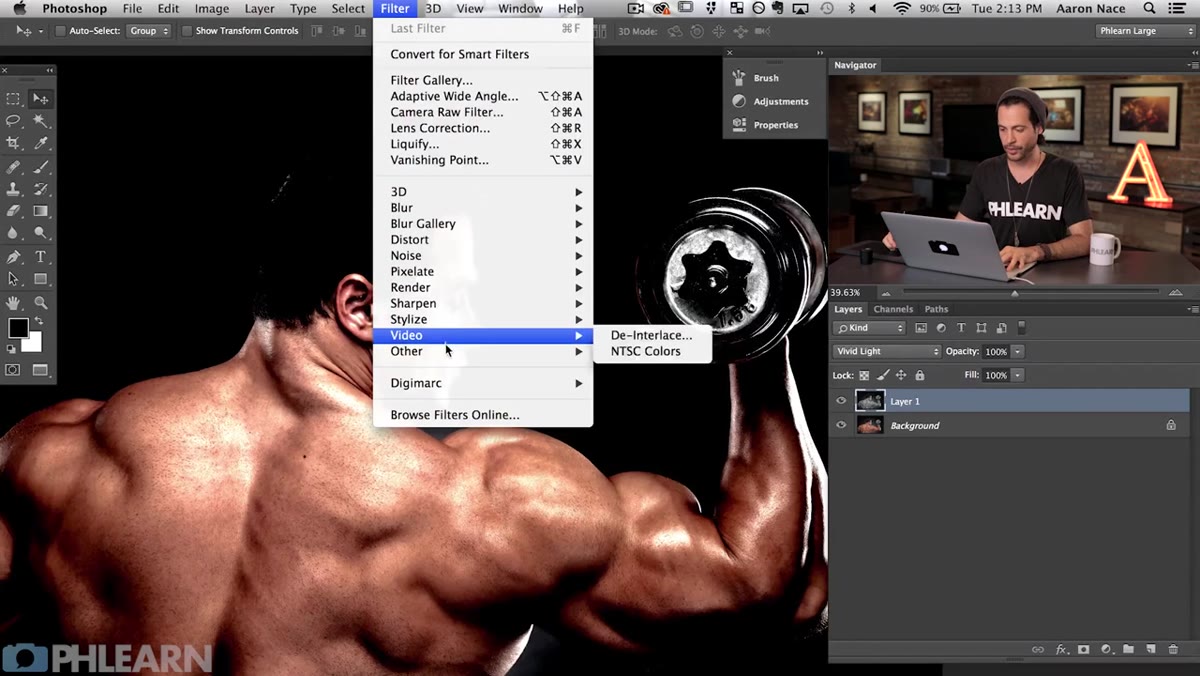Viewport: 1200px width, 676px height.
Task: Select the Zoom tool in toolbox
Action: pyautogui.click(x=41, y=302)
